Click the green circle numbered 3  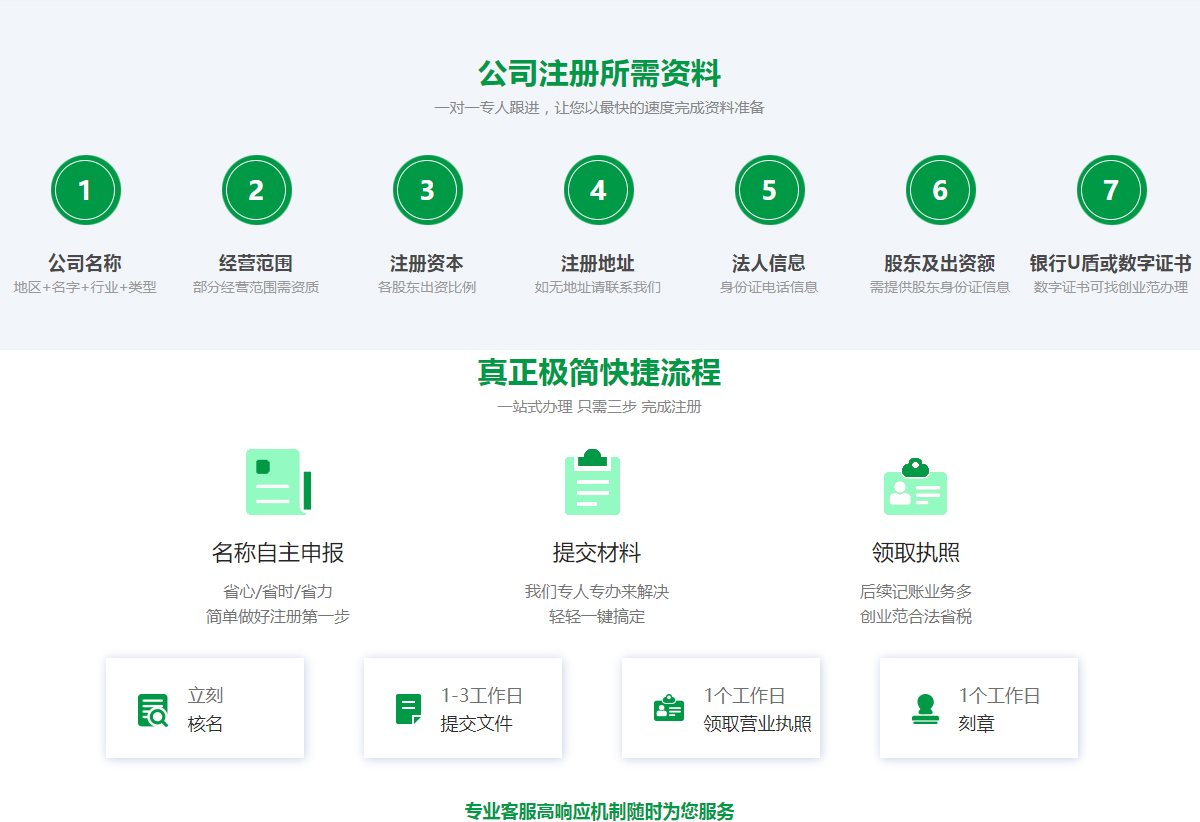pyautogui.click(x=427, y=190)
